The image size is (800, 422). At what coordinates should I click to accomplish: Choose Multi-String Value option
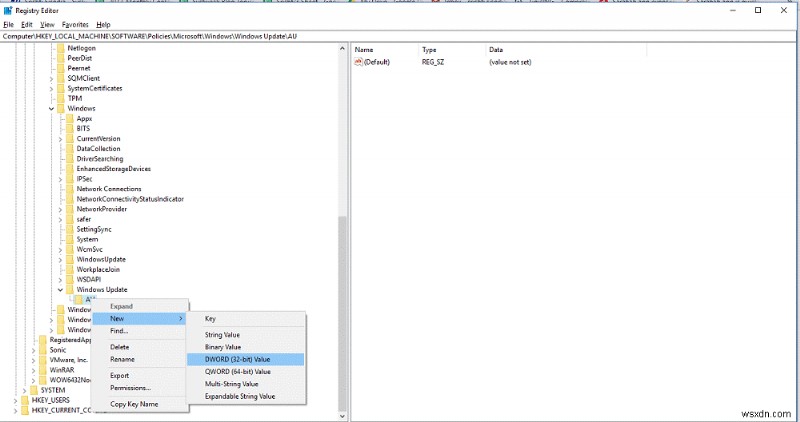click(x=245, y=384)
